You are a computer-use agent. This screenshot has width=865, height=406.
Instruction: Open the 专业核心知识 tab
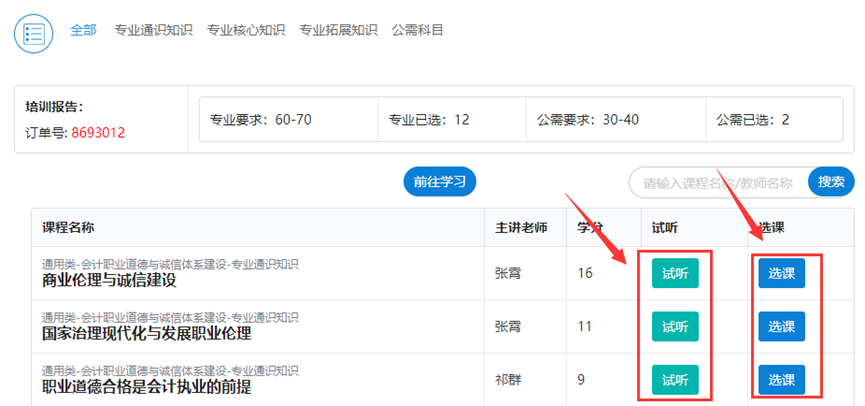point(245,30)
